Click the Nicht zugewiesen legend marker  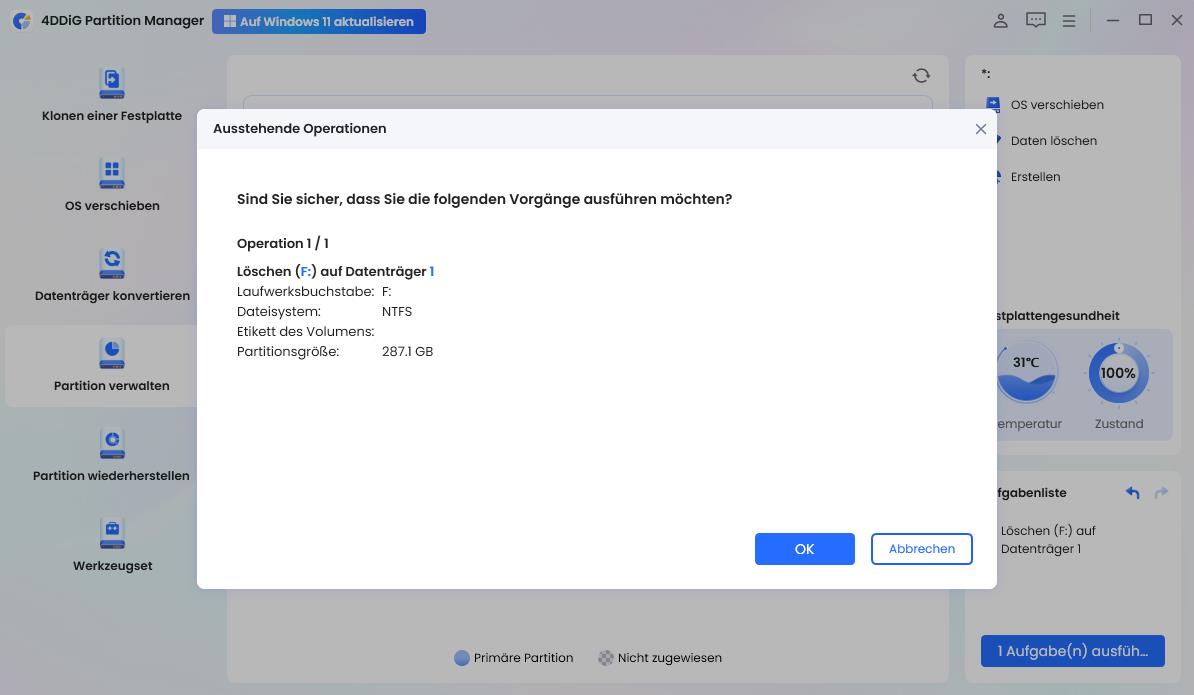(x=605, y=658)
